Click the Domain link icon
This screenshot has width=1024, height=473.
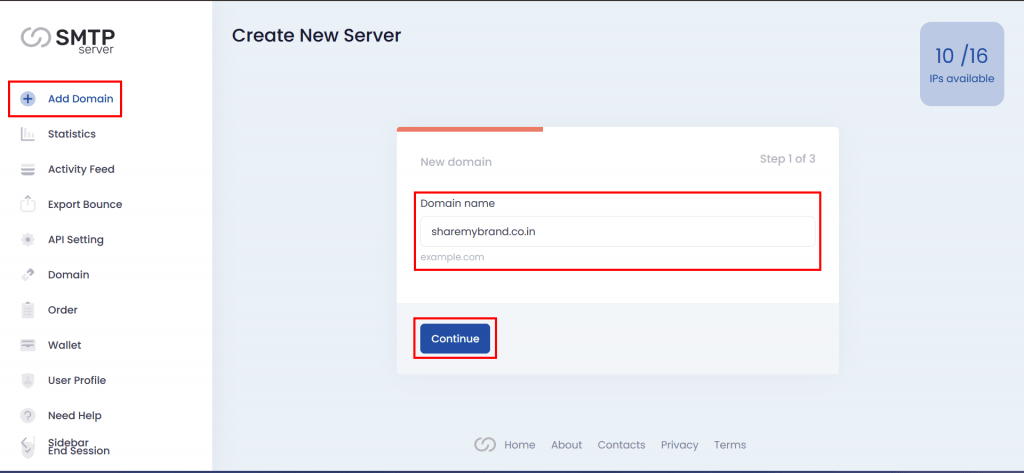27,275
